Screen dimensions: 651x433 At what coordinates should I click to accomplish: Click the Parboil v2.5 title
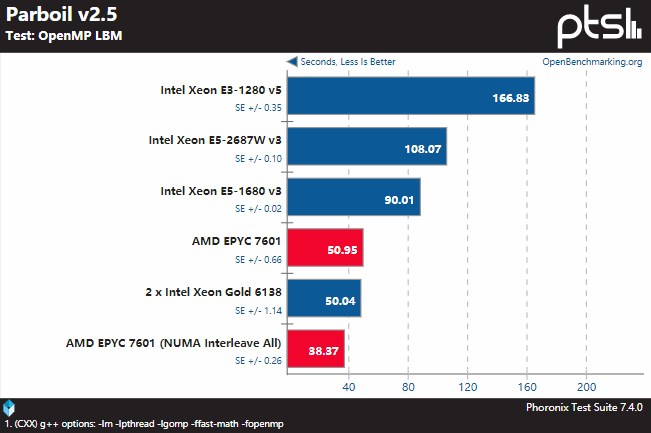[x=61, y=14]
